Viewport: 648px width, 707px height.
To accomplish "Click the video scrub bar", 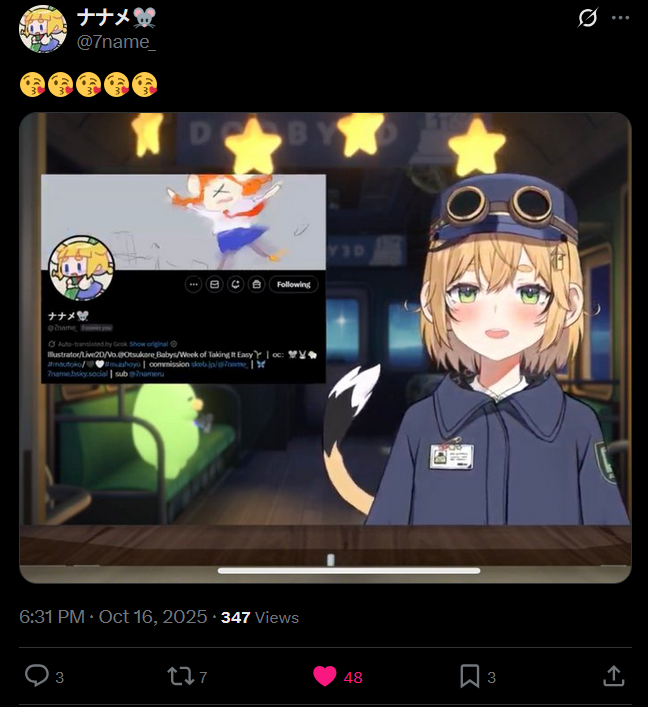I will [349, 571].
